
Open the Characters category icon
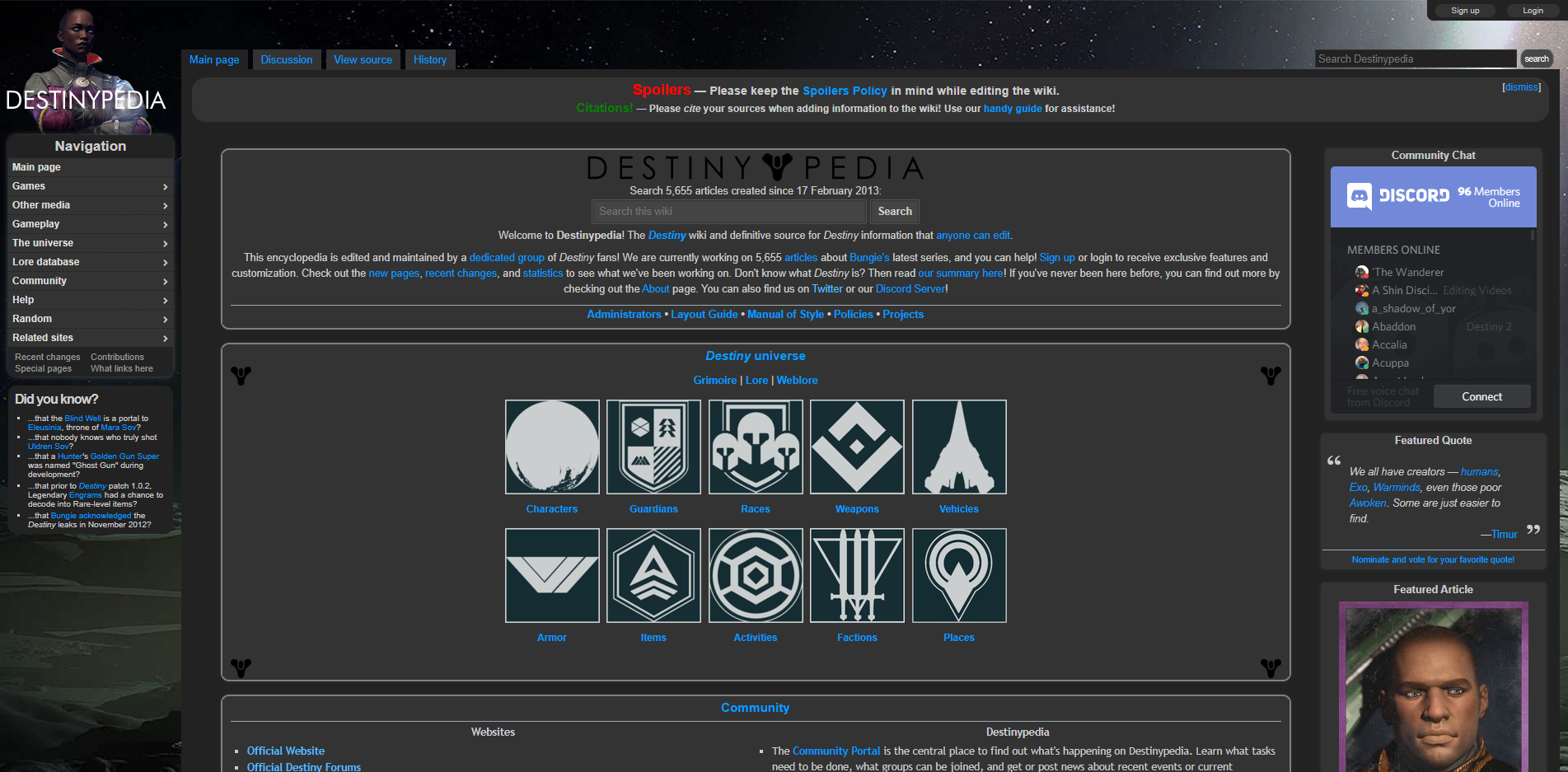click(x=552, y=447)
